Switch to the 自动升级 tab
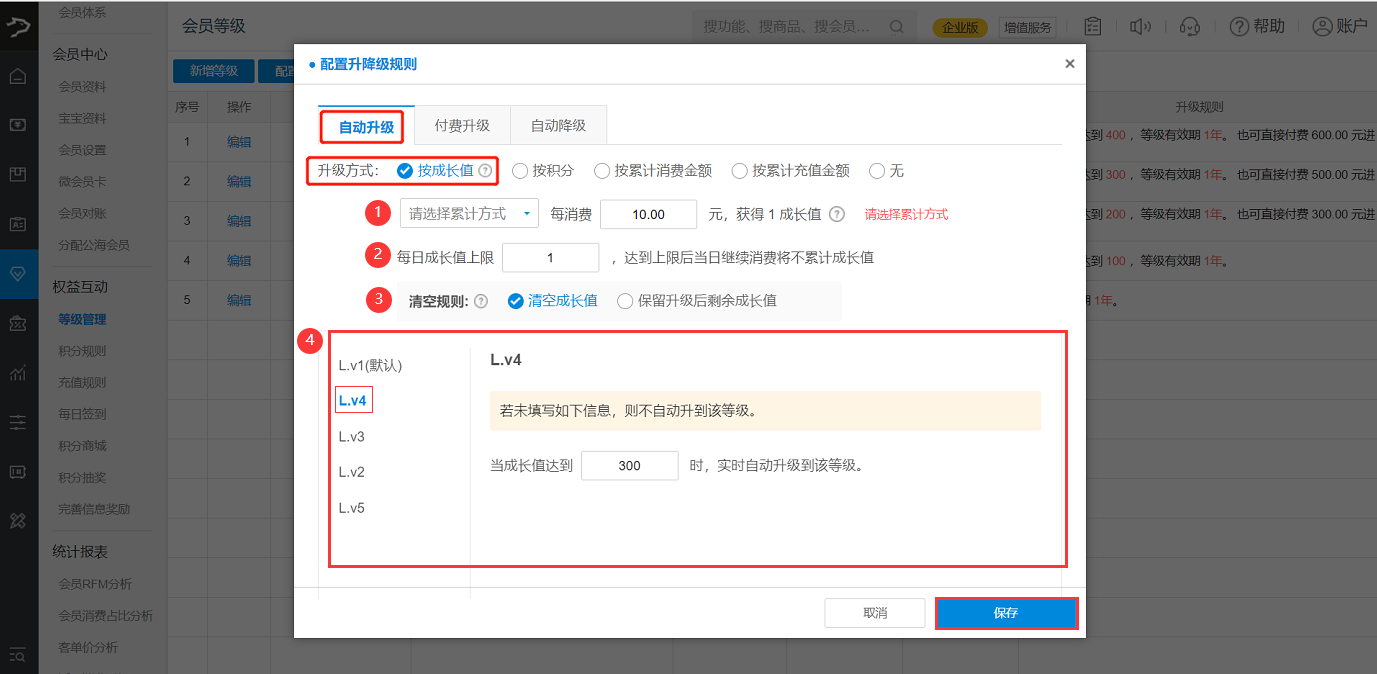 [366, 127]
